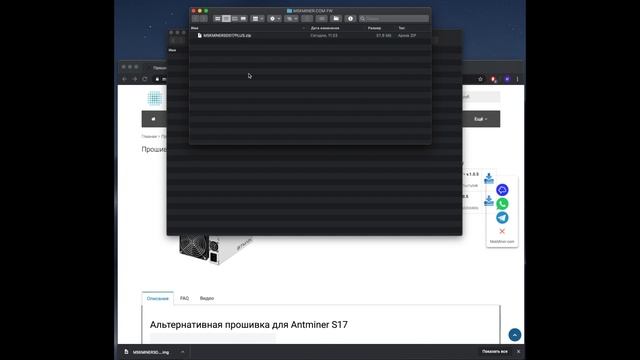Close the browser downloads bar
640x360 pixels.
click(518, 352)
